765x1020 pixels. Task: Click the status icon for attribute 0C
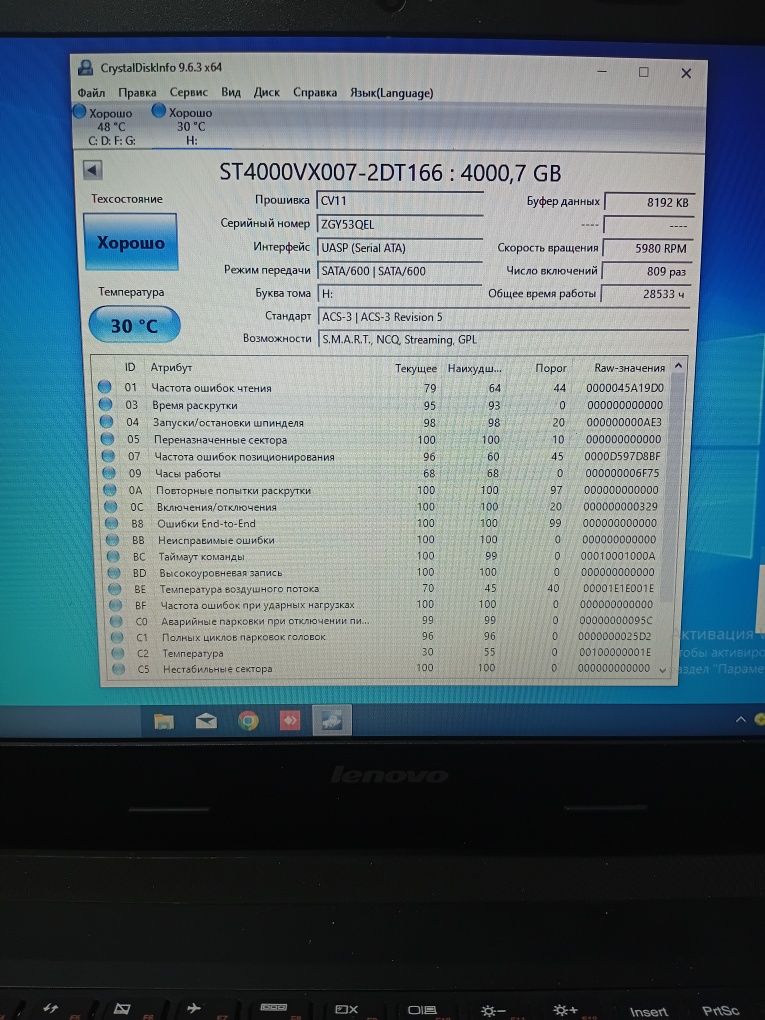111,507
